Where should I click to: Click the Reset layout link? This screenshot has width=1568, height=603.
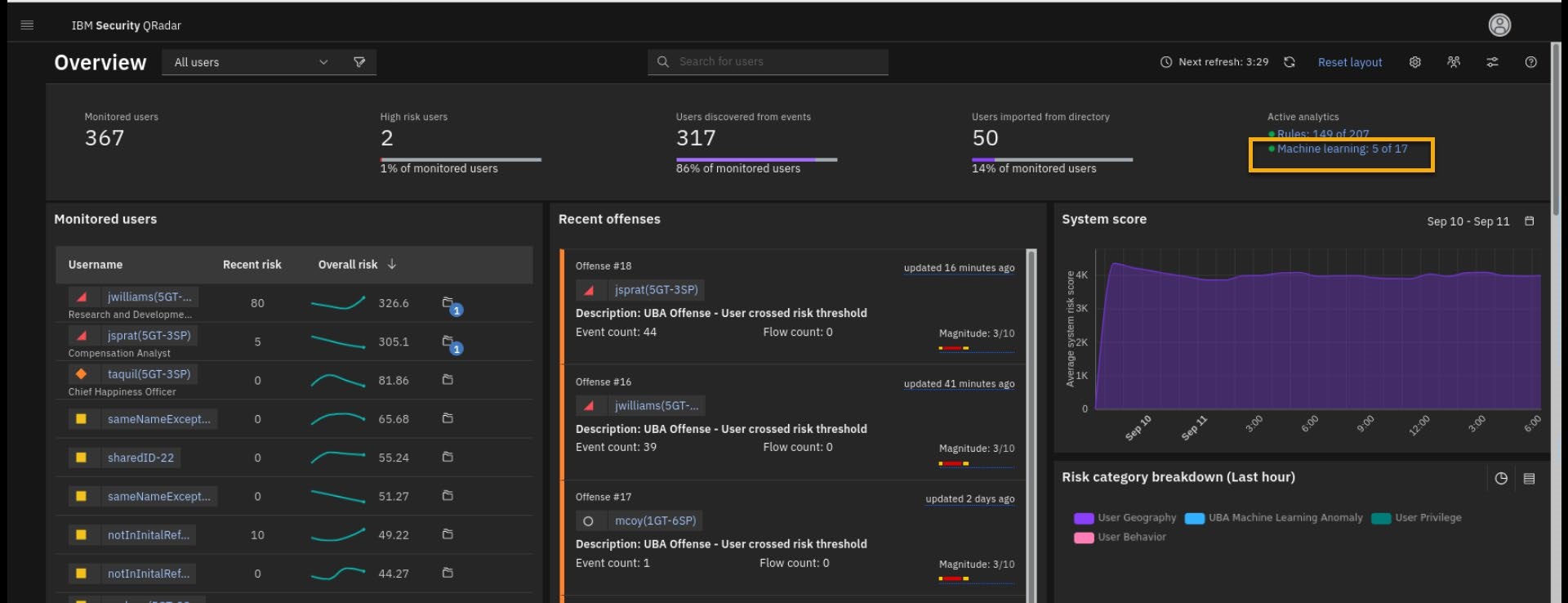1350,62
